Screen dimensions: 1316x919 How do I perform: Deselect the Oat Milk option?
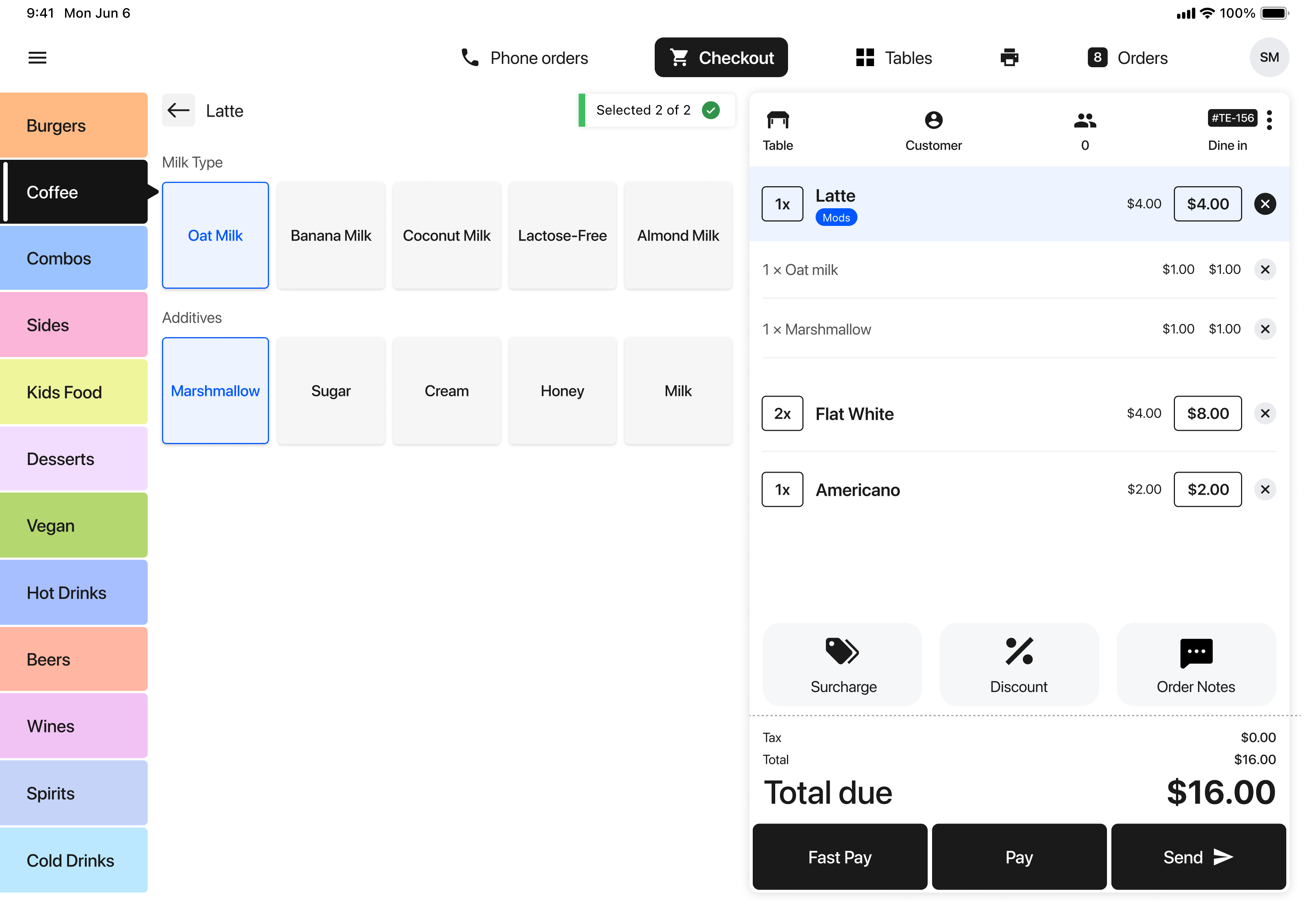click(215, 235)
